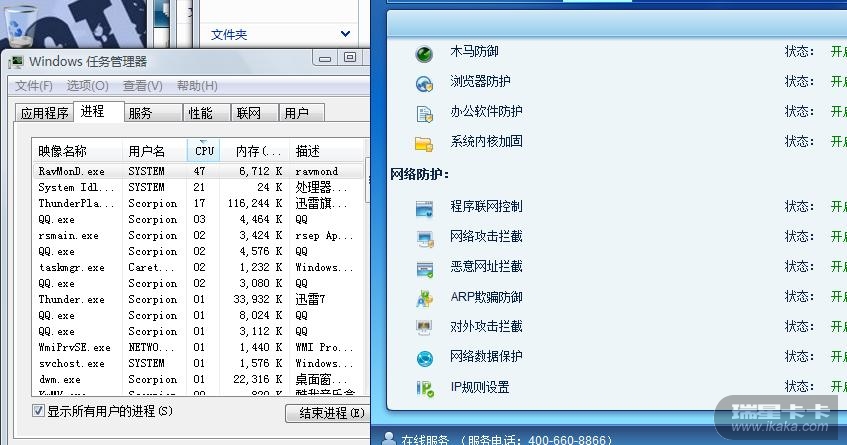Click the IP规则设置 label

(480, 387)
